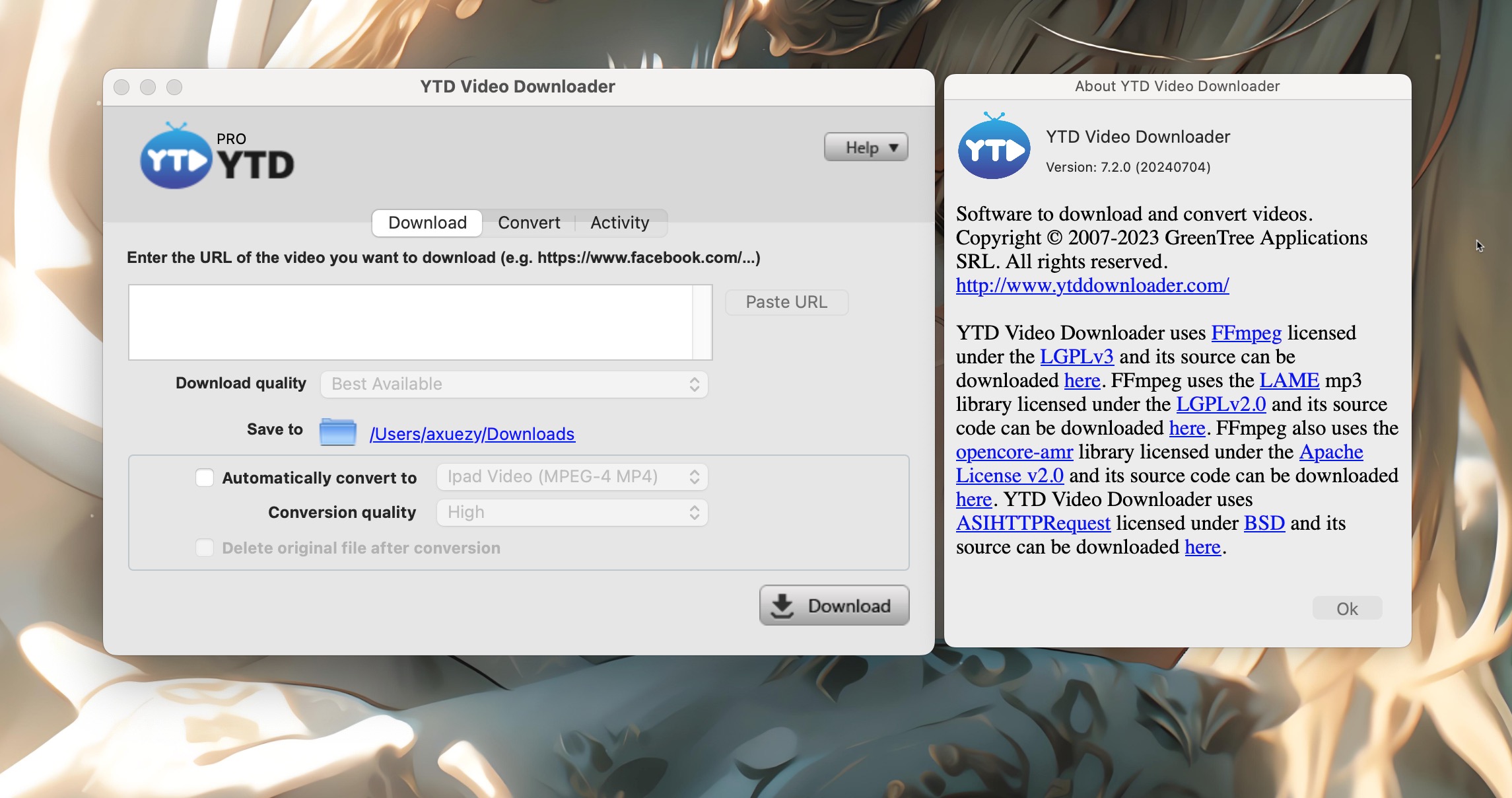Open the /Users/axuezy/Downloads path link
The image size is (1512, 798).
(472, 434)
